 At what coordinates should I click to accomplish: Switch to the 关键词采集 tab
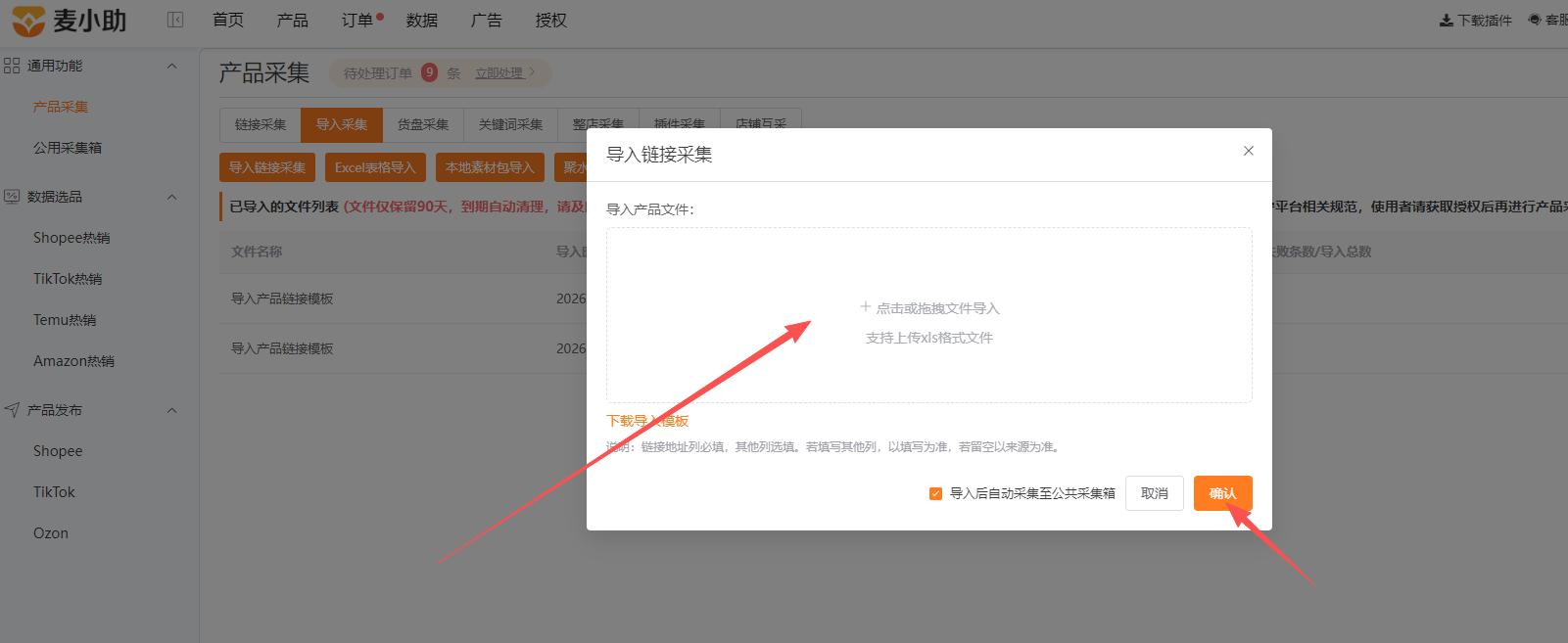[x=510, y=124]
